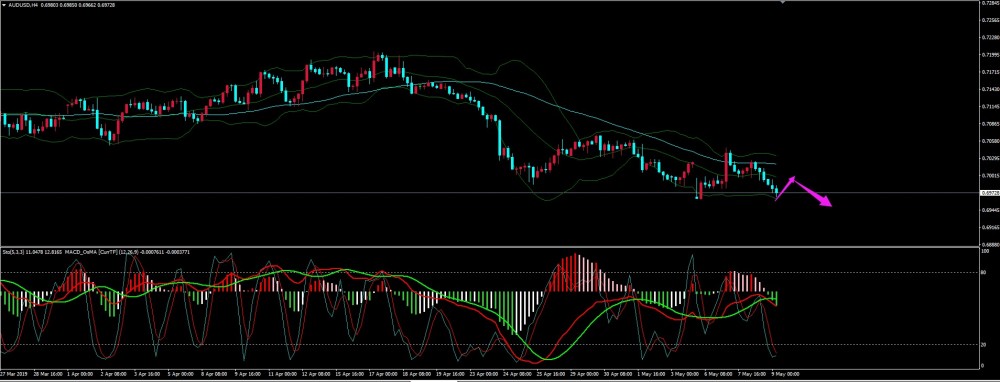1000x382 pixels.
Task: Open the AUDUSD,H4 chart title dropdown arrow
Action: [x=4, y=5]
